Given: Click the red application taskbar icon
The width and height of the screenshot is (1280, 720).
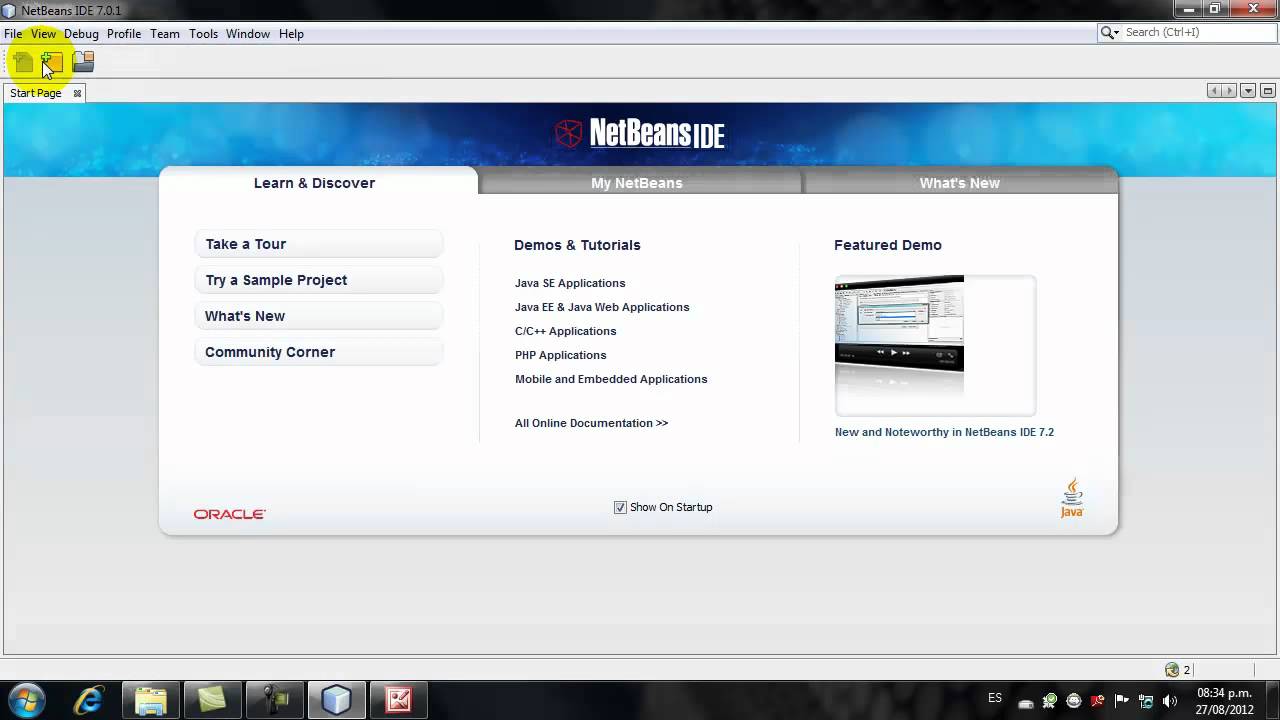Looking at the screenshot, I should coord(398,699).
